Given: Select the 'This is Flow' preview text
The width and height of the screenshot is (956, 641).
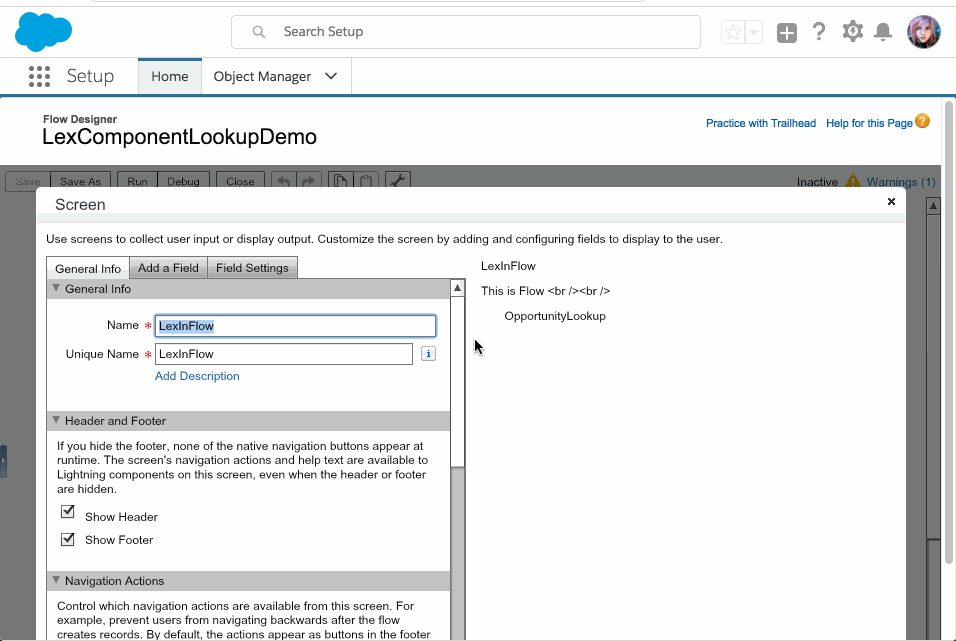Looking at the screenshot, I should tap(545, 291).
